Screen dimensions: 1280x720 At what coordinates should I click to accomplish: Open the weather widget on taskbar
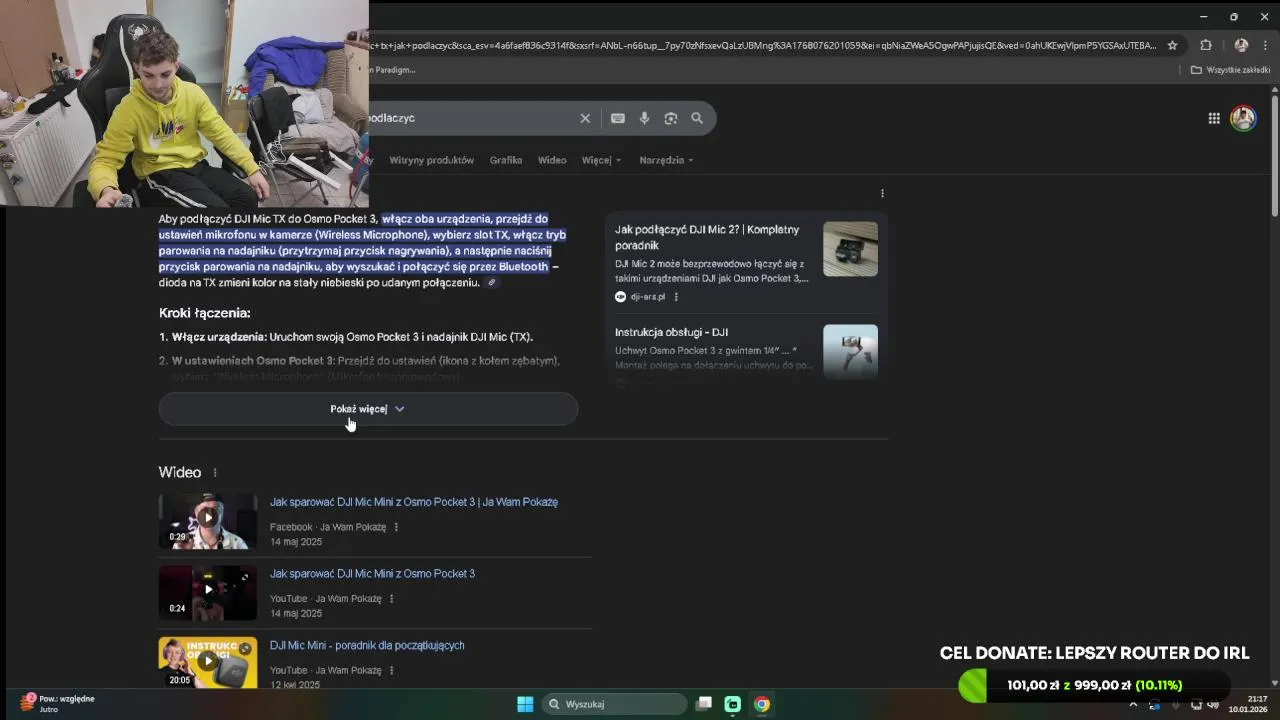click(58, 703)
